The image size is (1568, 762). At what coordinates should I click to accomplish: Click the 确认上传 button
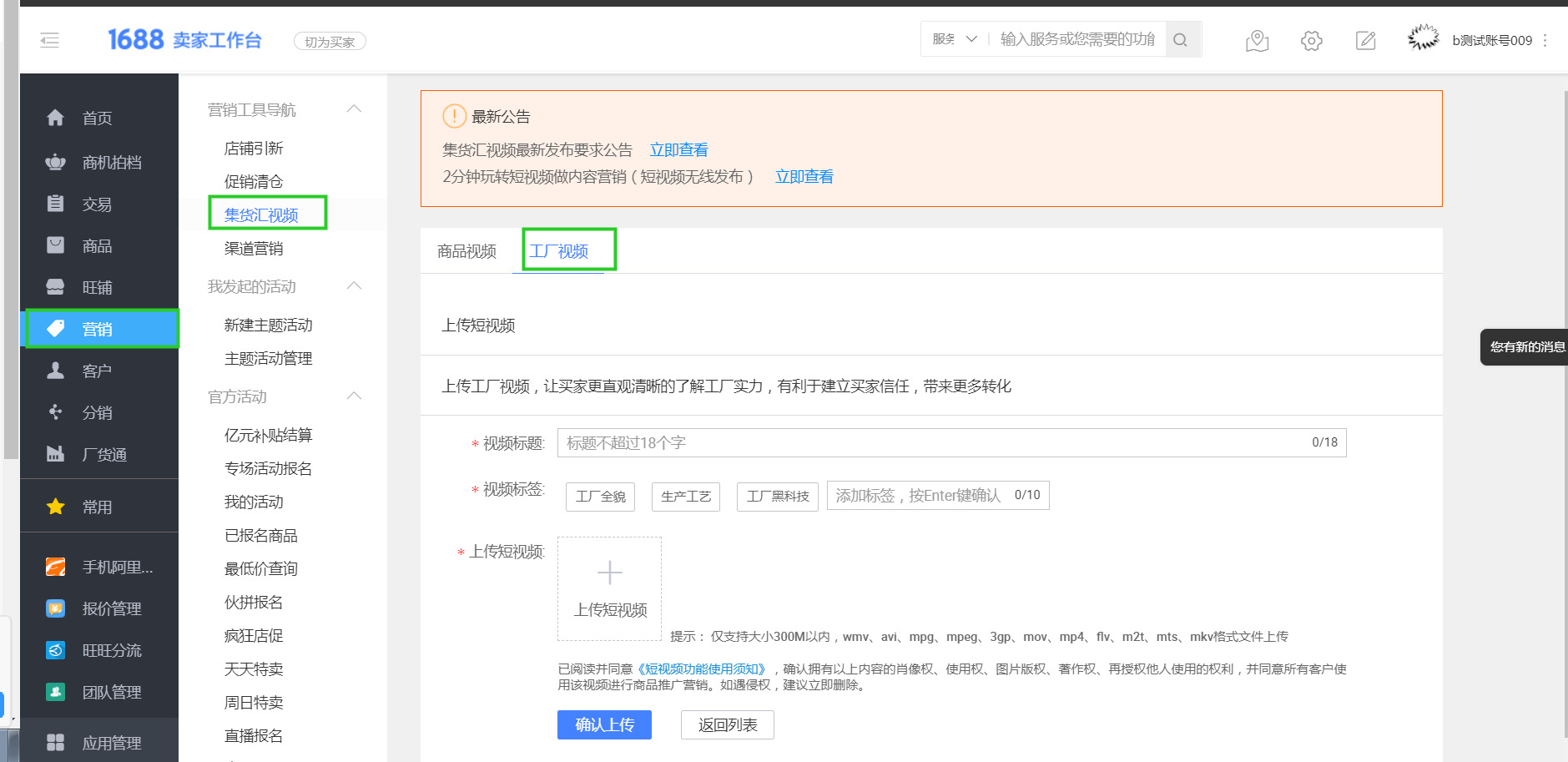604,724
